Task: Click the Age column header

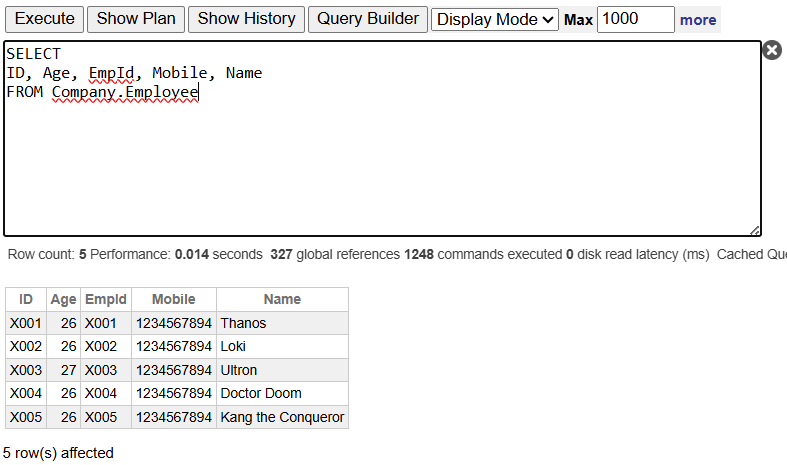Action: tap(63, 299)
